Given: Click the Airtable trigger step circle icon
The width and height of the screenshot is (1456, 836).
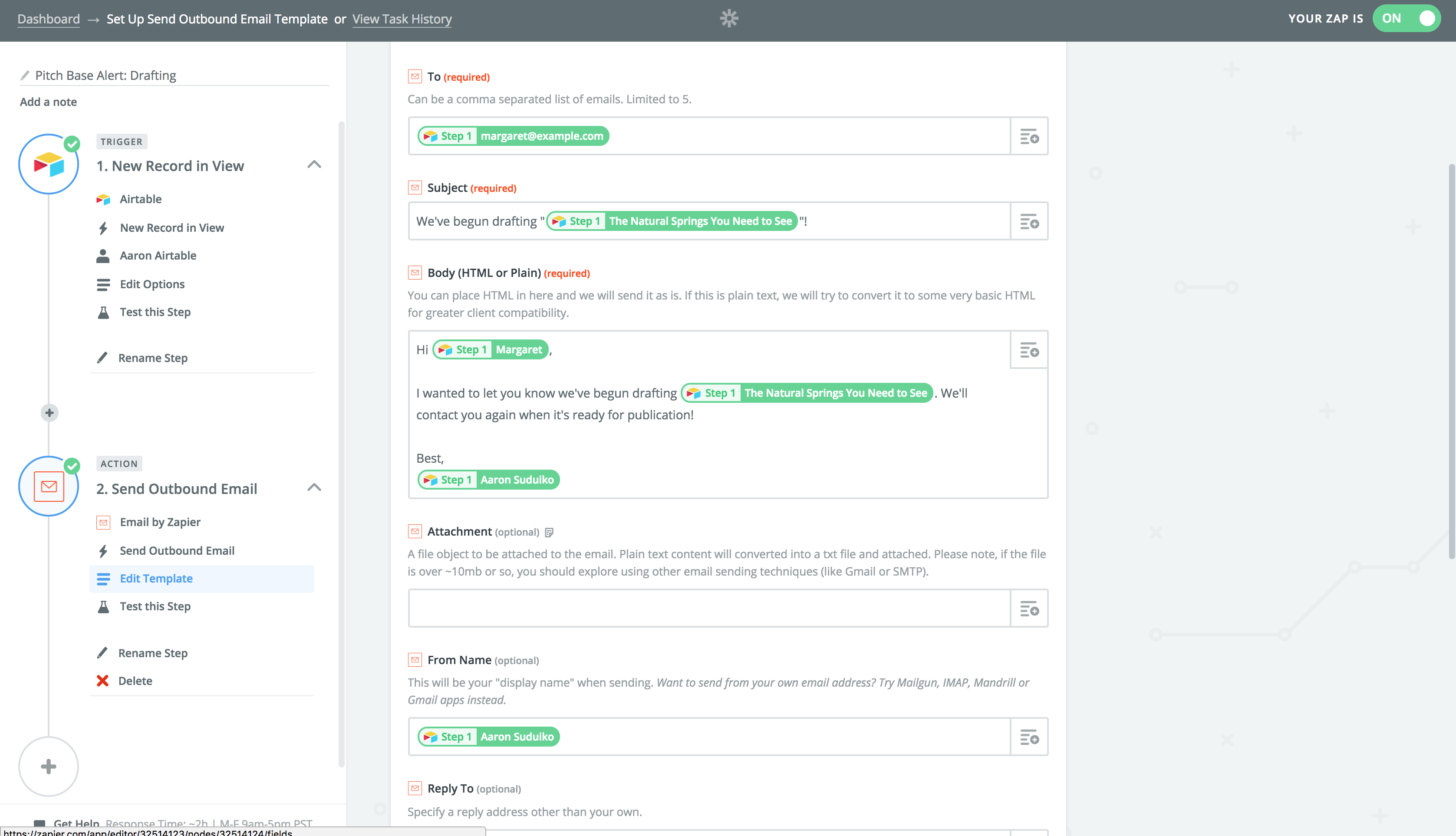Looking at the screenshot, I should point(49,165).
